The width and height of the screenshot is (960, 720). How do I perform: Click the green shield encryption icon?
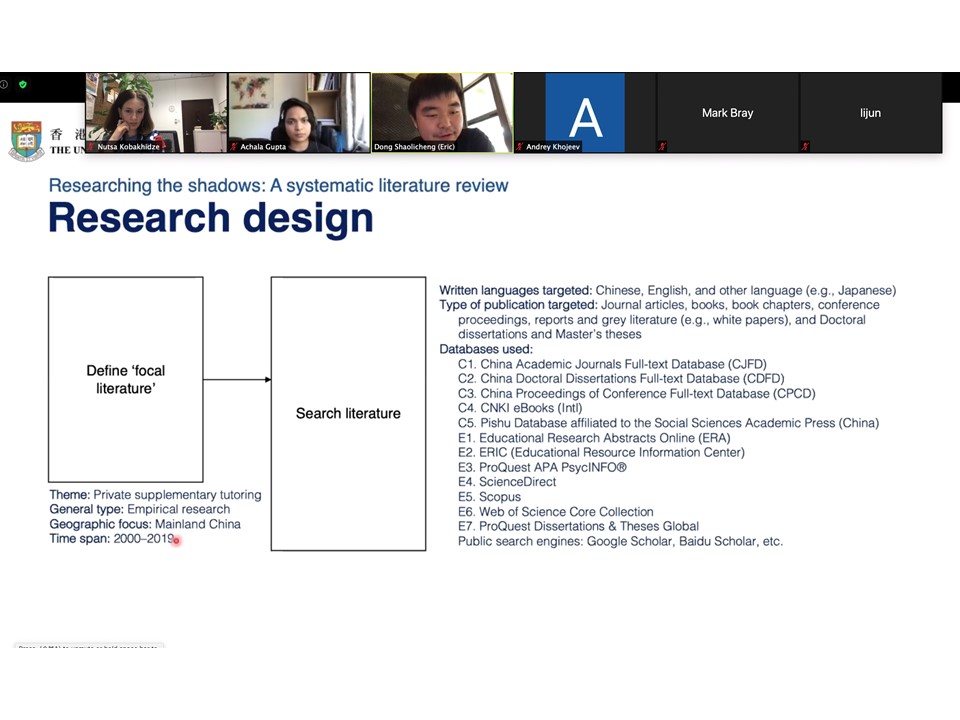pos(23,84)
